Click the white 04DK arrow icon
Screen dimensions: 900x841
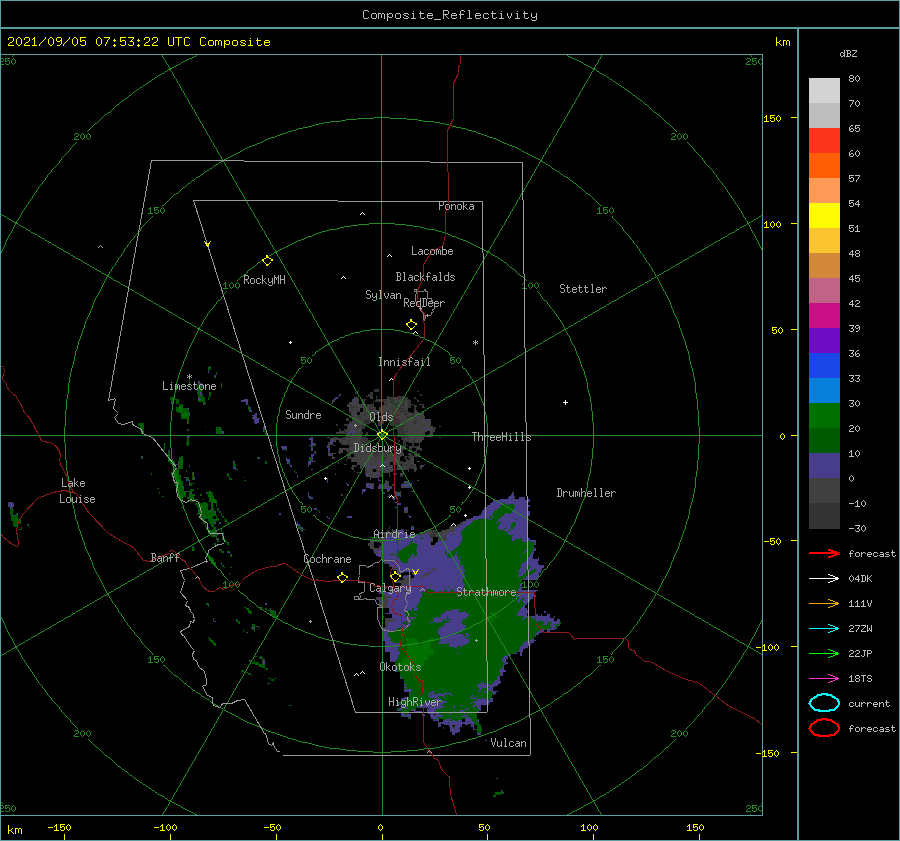[x=824, y=578]
